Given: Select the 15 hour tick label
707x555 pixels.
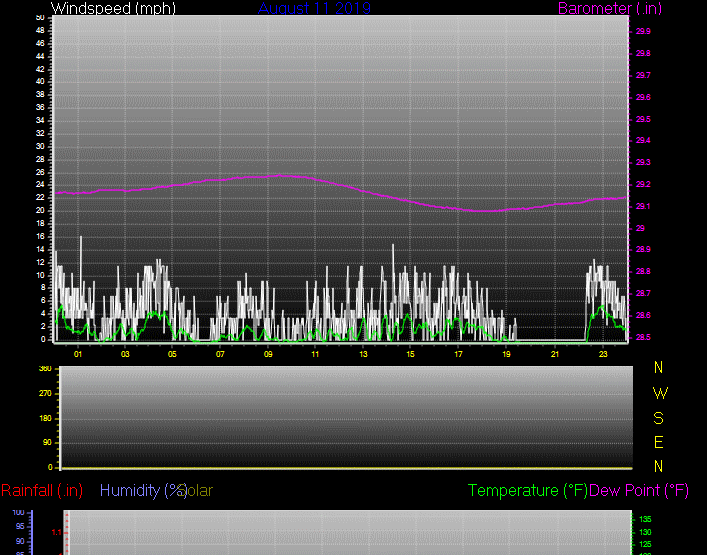Looking at the screenshot, I should point(410,354).
